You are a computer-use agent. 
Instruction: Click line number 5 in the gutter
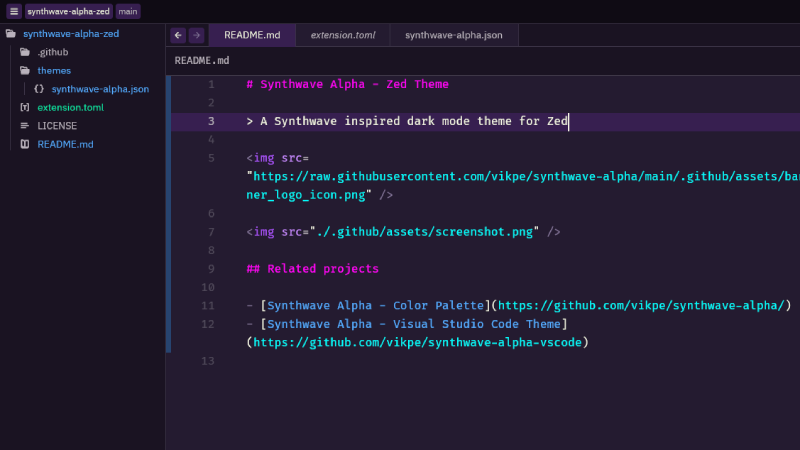pyautogui.click(x=211, y=158)
